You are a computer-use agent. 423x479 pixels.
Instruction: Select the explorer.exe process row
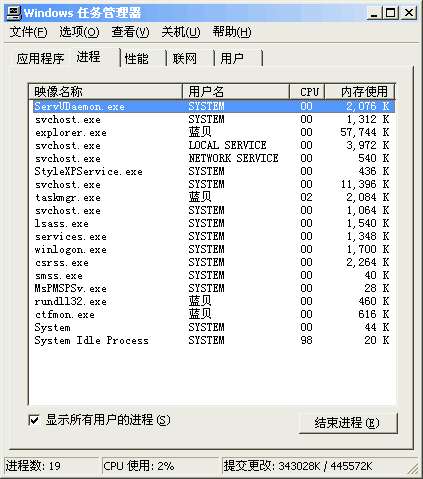pyautogui.click(x=212, y=133)
